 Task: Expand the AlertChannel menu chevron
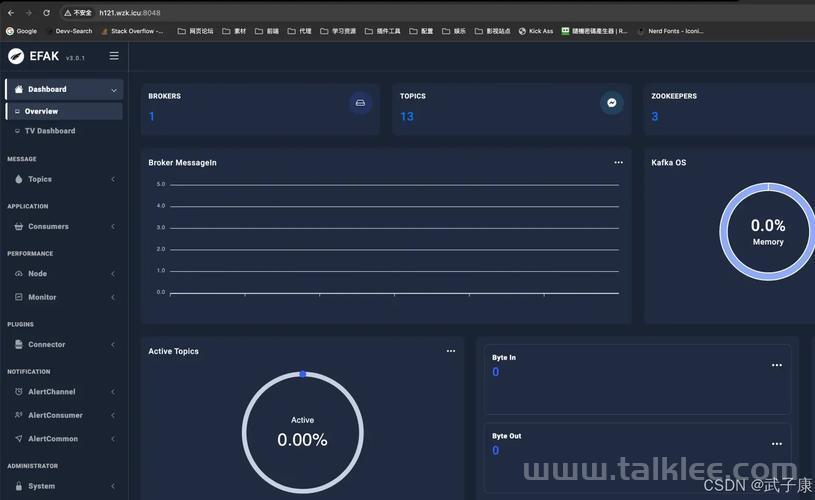pyautogui.click(x=113, y=392)
